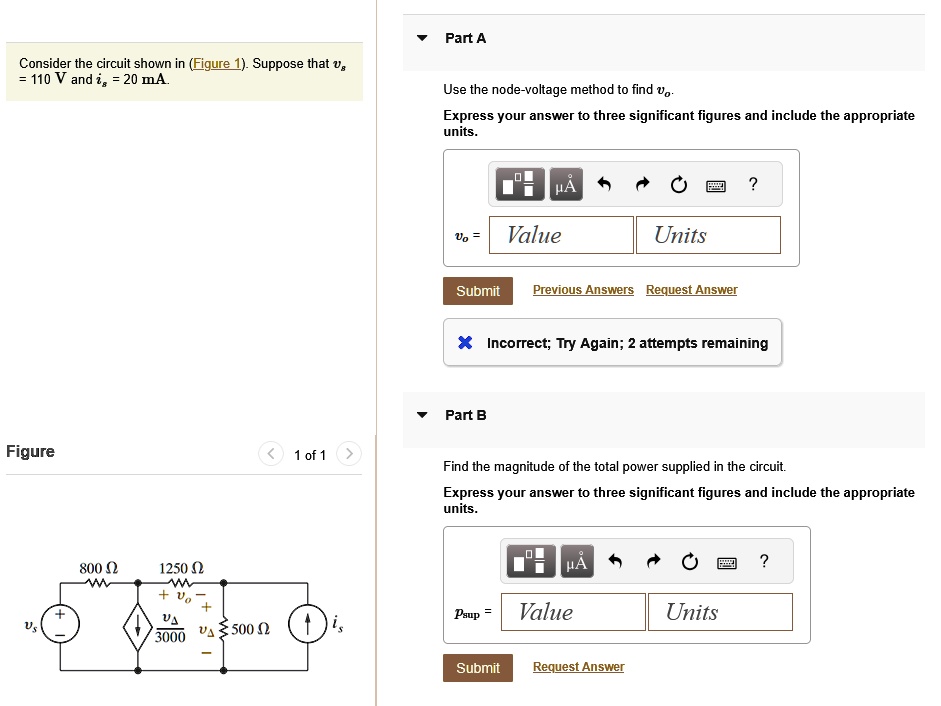Click the '1 of 1' figure counter
The image size is (941, 706).
pyautogui.click(x=310, y=455)
